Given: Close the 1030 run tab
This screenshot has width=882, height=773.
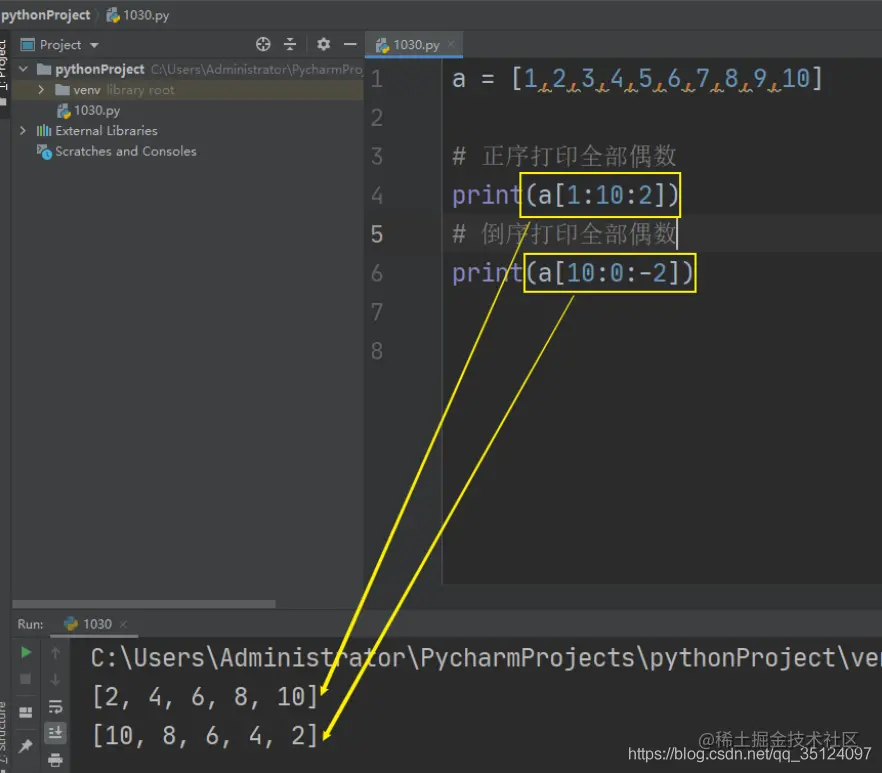Looking at the screenshot, I should click(124, 624).
